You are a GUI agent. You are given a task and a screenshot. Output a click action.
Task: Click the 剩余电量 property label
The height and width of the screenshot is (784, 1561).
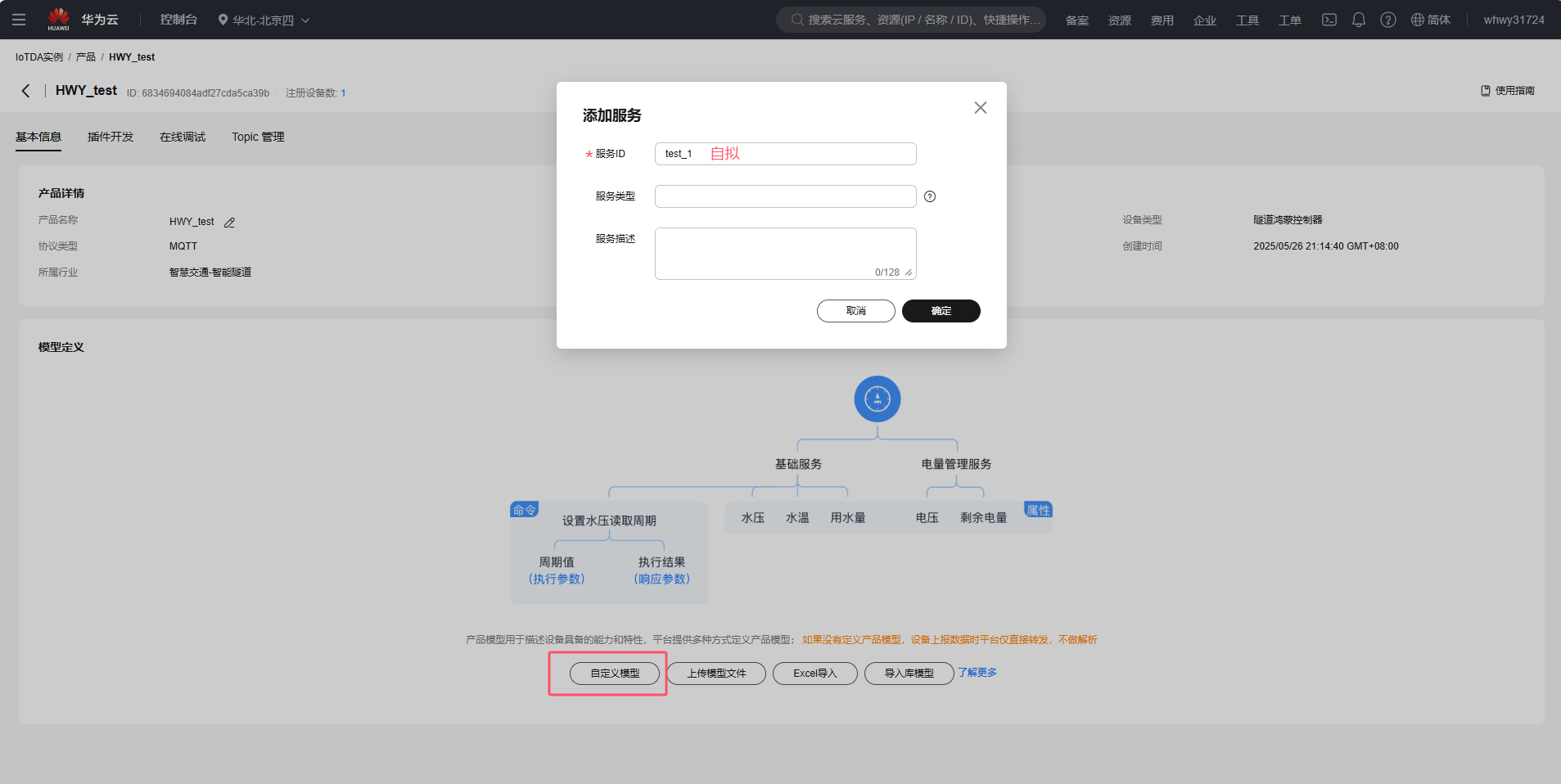(984, 518)
